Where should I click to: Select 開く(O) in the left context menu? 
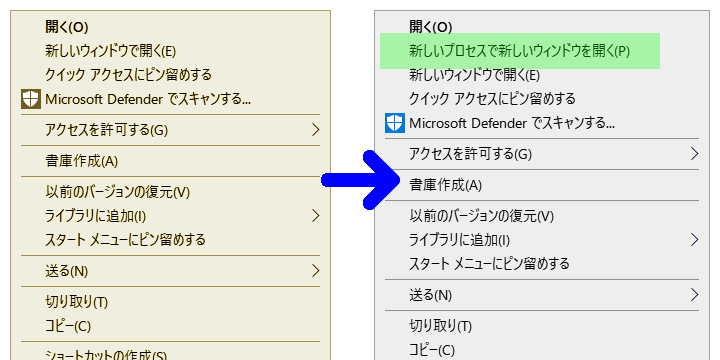pyautogui.click(x=67, y=27)
